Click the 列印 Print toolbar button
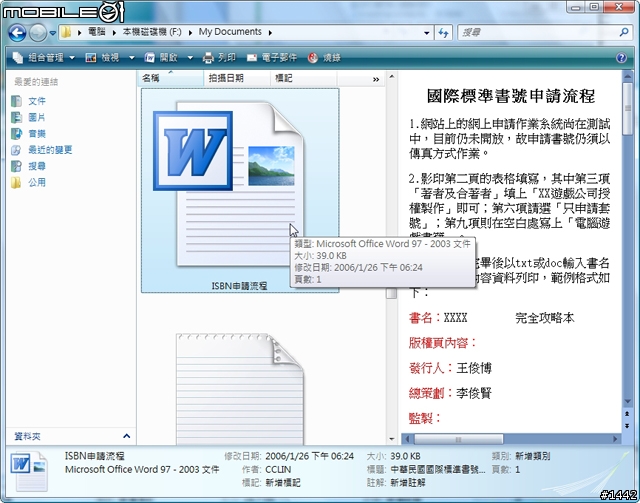The height and width of the screenshot is (503, 640). pos(219,58)
